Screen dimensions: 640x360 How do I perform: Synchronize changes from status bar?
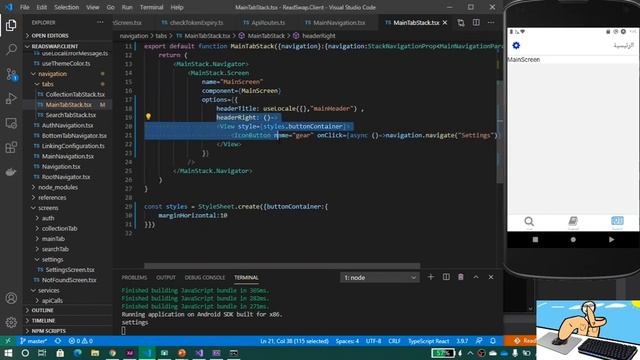coord(58,341)
